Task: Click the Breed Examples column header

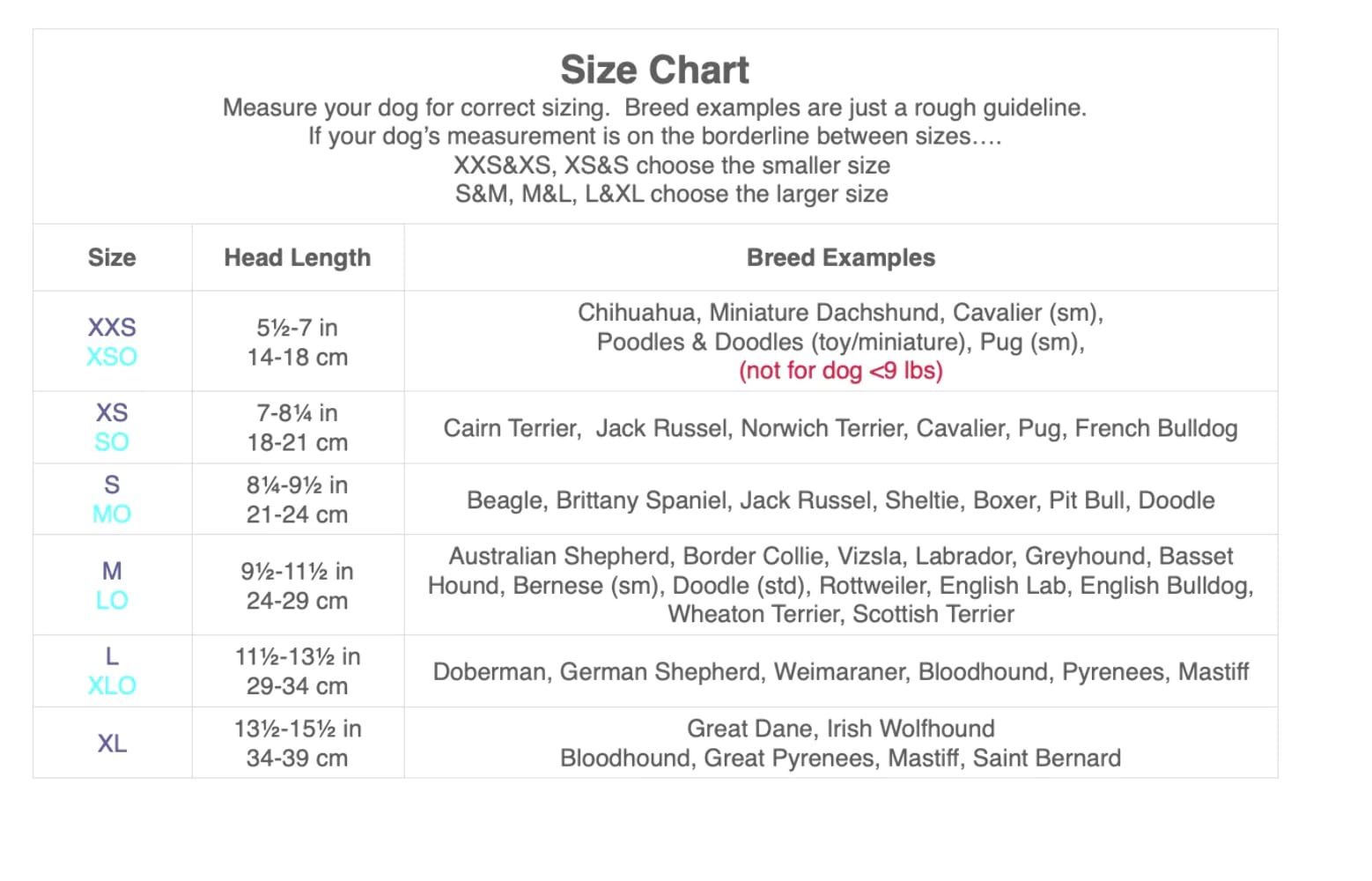Action: [840, 257]
